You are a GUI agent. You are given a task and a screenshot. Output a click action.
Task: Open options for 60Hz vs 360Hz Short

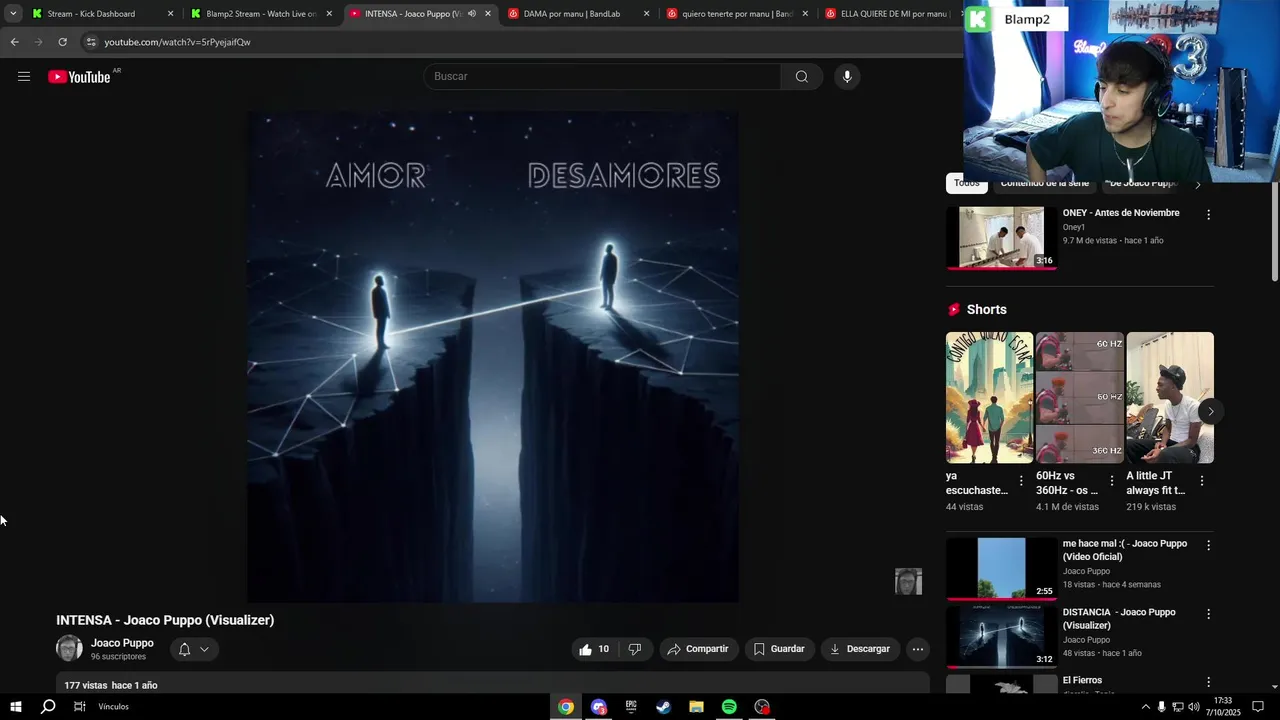(1111, 481)
